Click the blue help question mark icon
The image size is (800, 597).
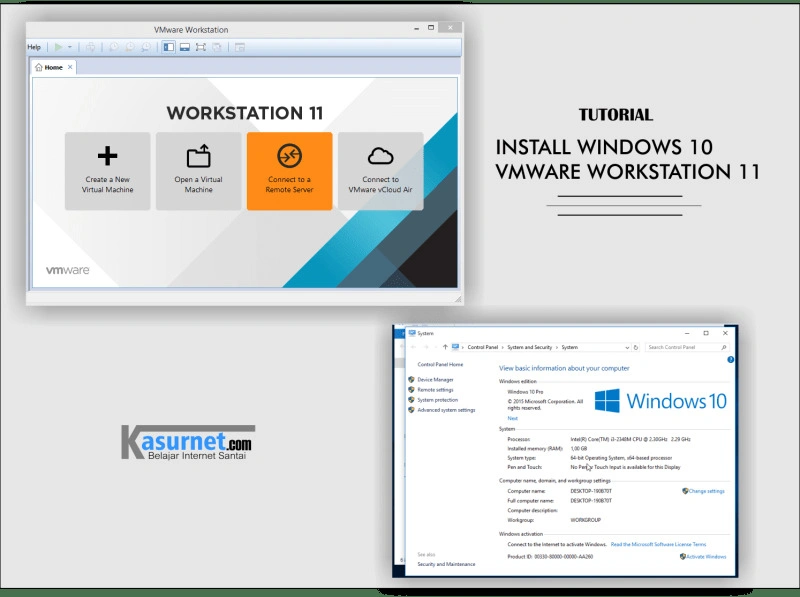(730, 360)
